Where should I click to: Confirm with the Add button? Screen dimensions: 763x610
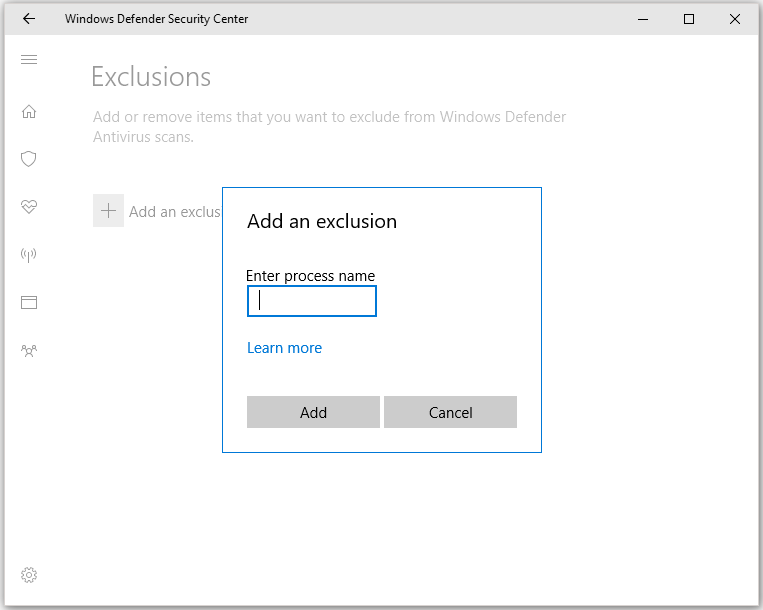(x=313, y=412)
